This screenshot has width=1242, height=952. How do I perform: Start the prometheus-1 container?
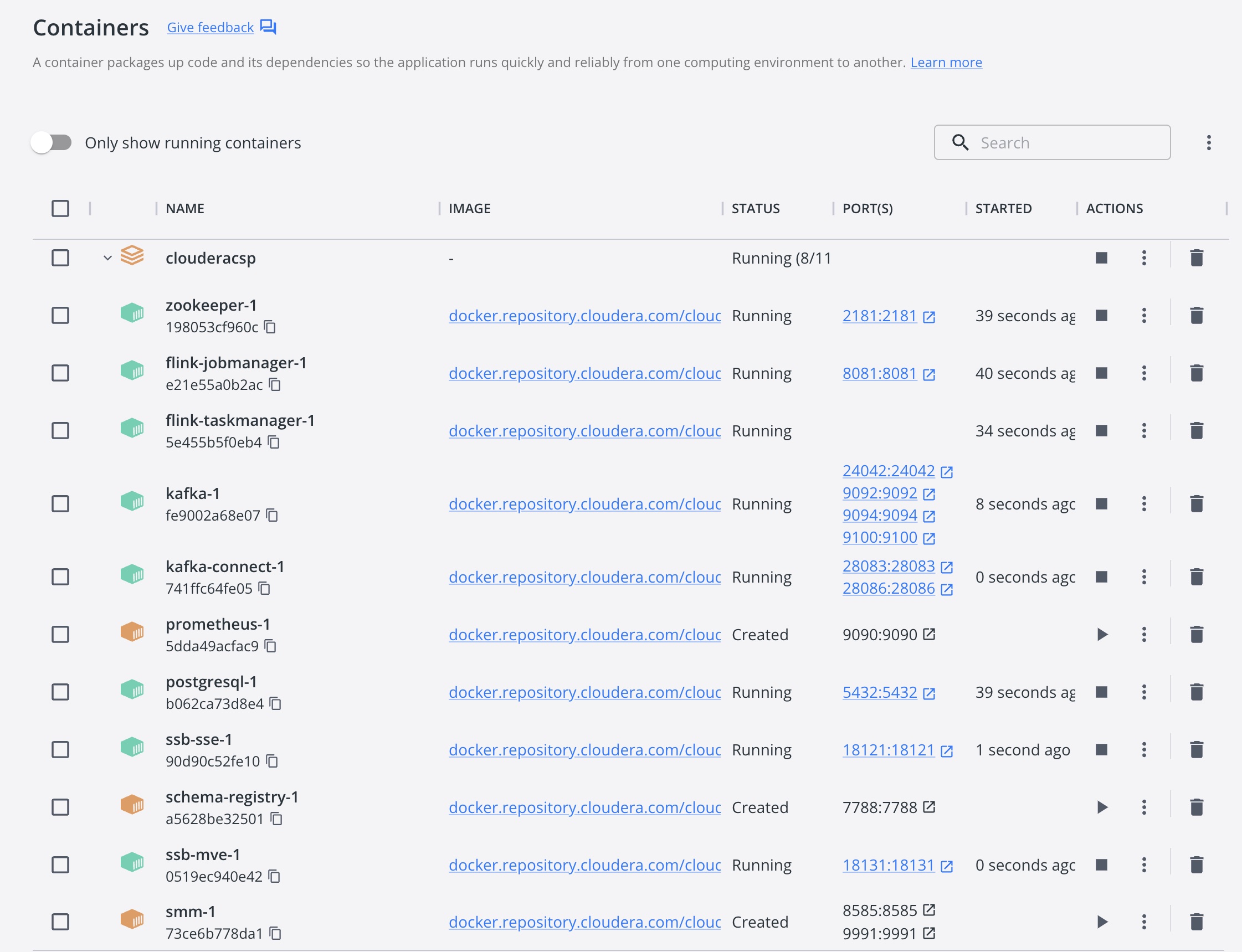1102,634
